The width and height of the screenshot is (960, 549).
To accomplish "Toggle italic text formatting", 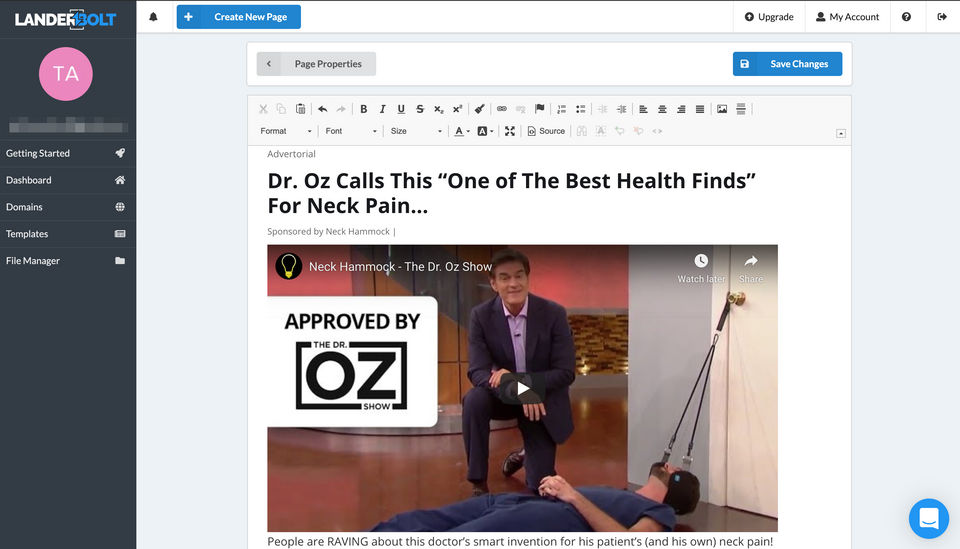I will click(x=382, y=109).
